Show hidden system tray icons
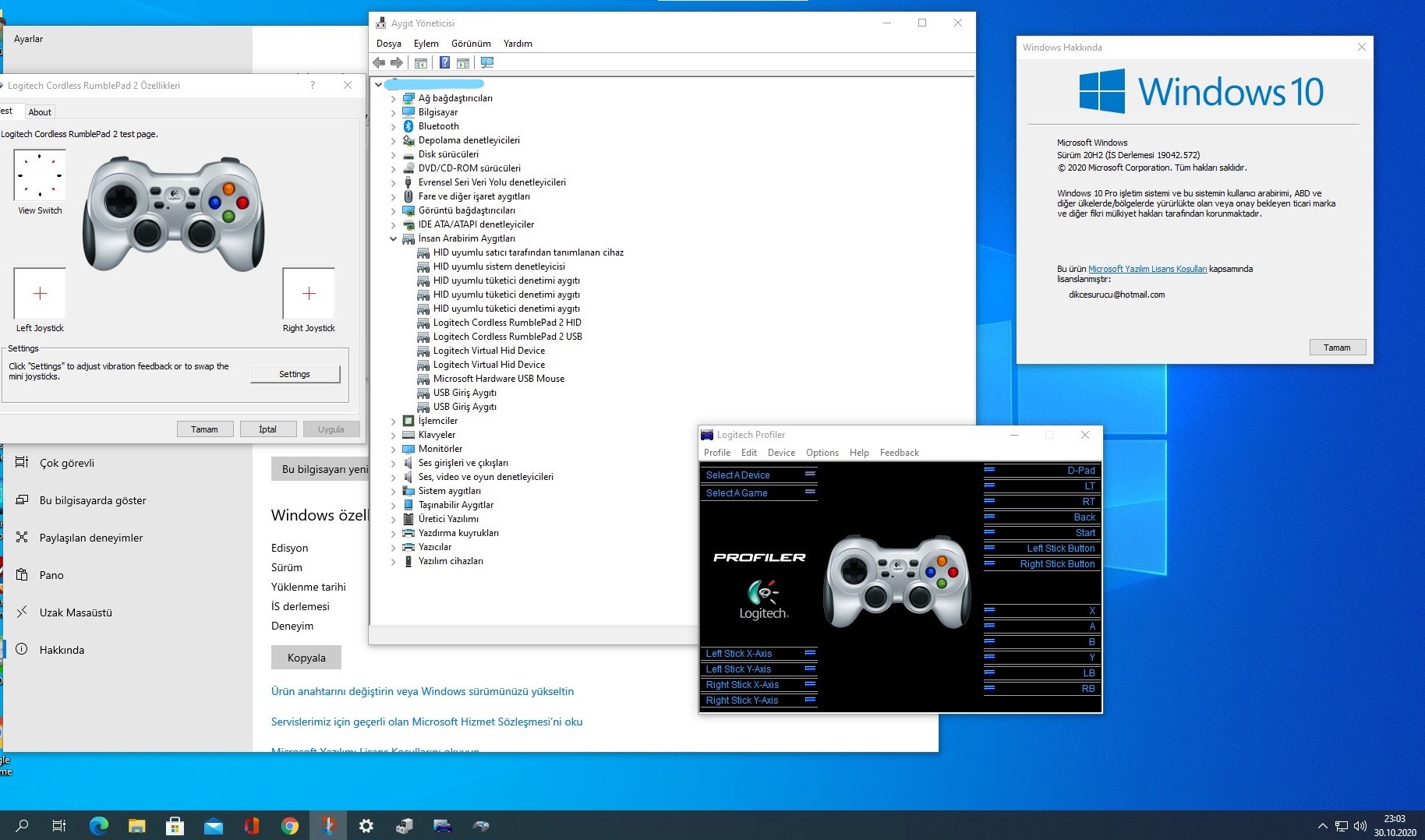This screenshot has height=840, width=1425. [1323, 826]
